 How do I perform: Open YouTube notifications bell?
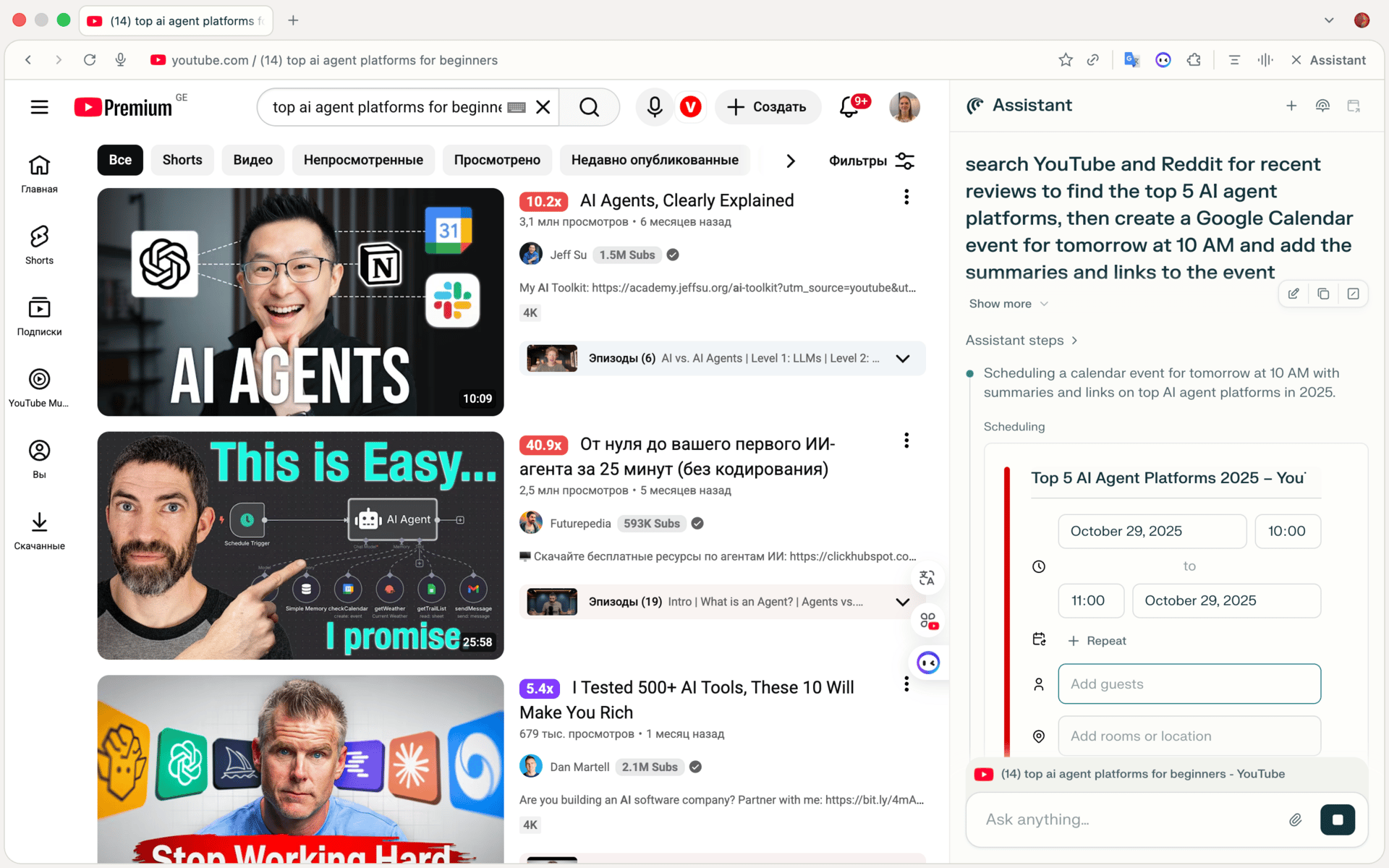pyautogui.click(x=849, y=107)
